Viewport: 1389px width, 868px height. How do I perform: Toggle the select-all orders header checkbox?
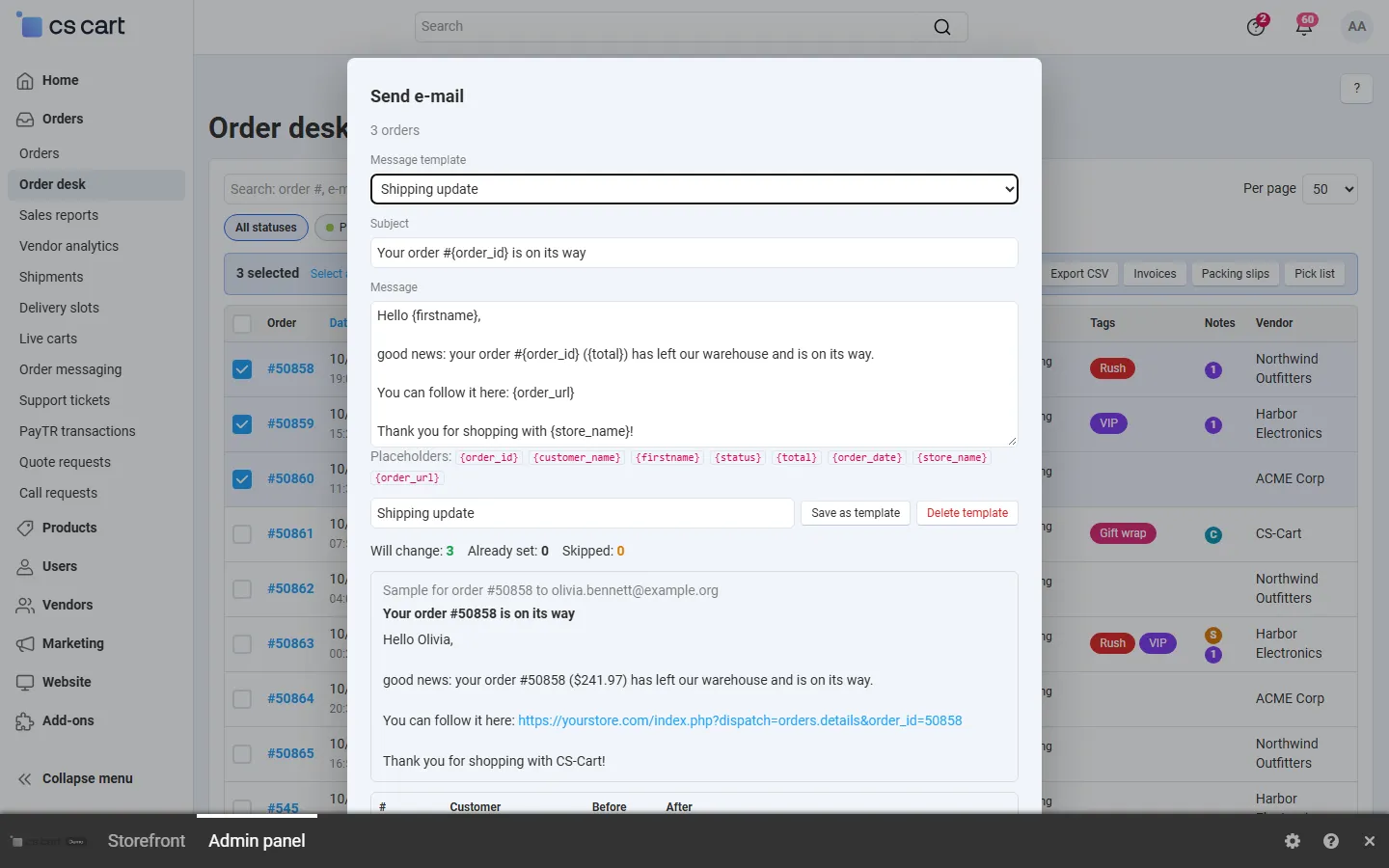pos(242,324)
